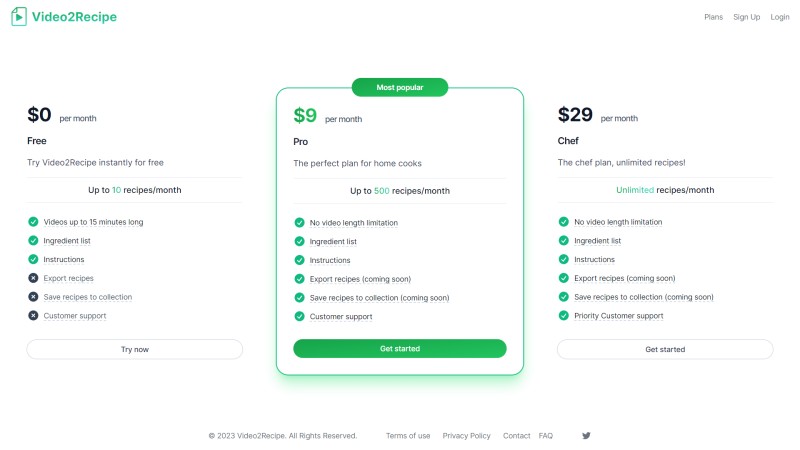Go to Sign Up in top navigation

tap(746, 17)
